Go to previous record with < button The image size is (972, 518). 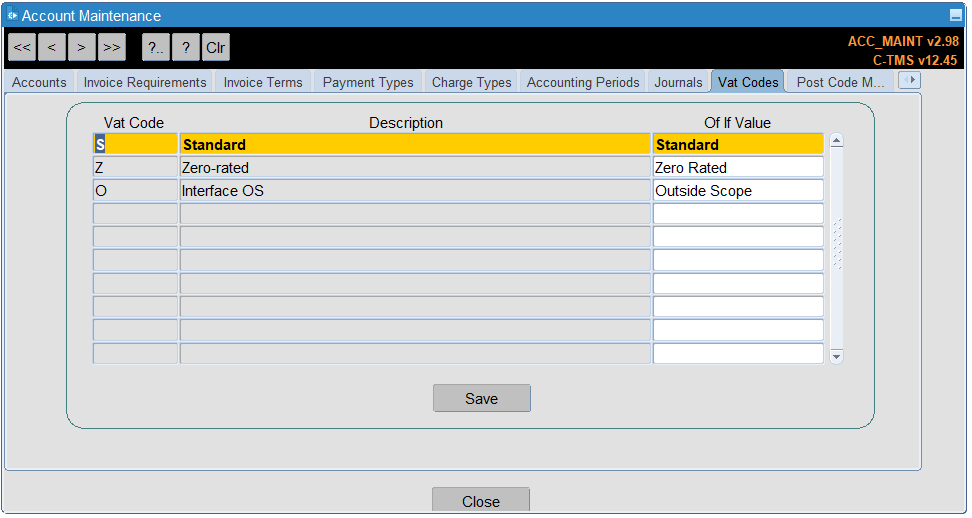[52, 47]
